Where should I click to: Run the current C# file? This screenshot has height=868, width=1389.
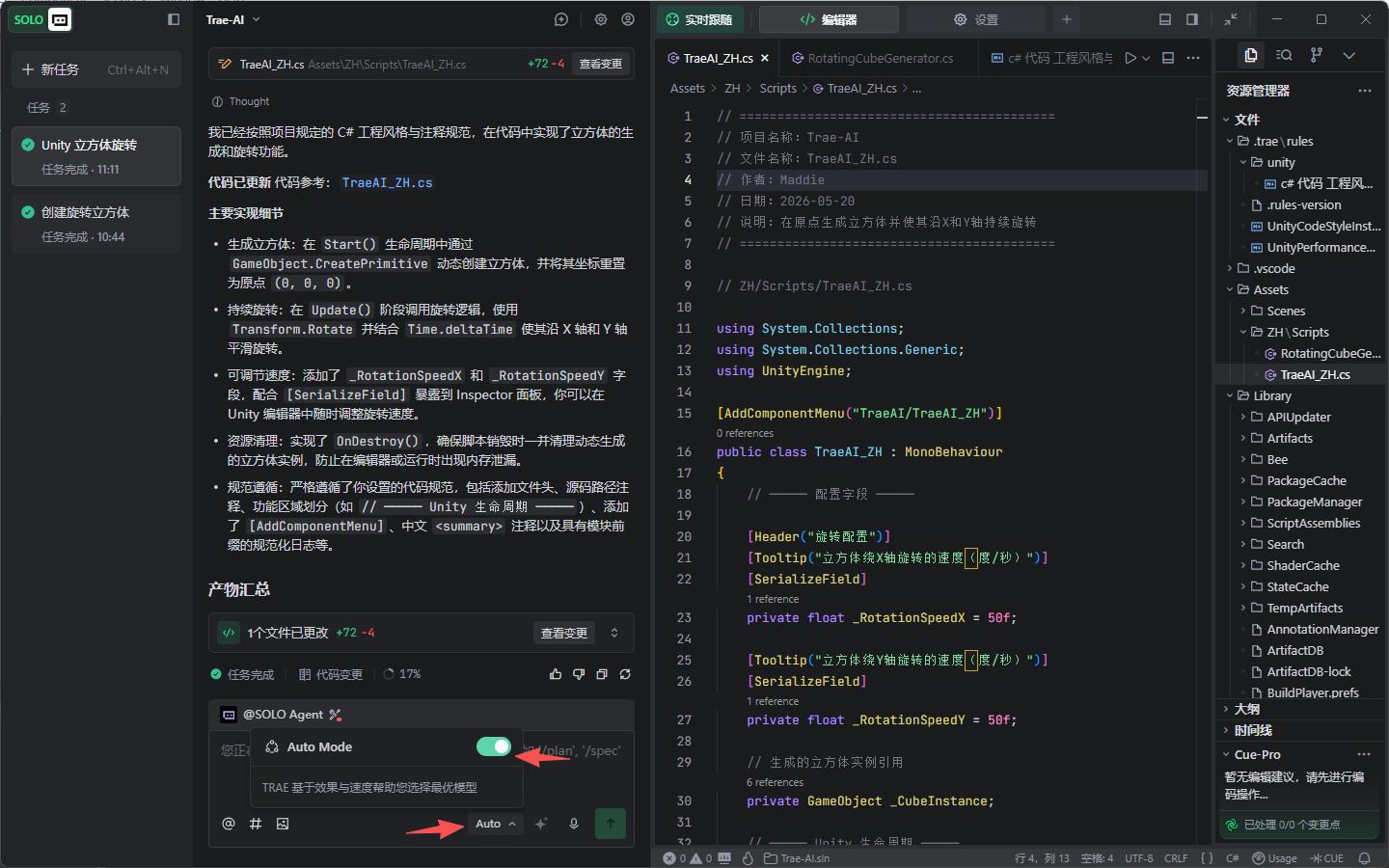1130,58
